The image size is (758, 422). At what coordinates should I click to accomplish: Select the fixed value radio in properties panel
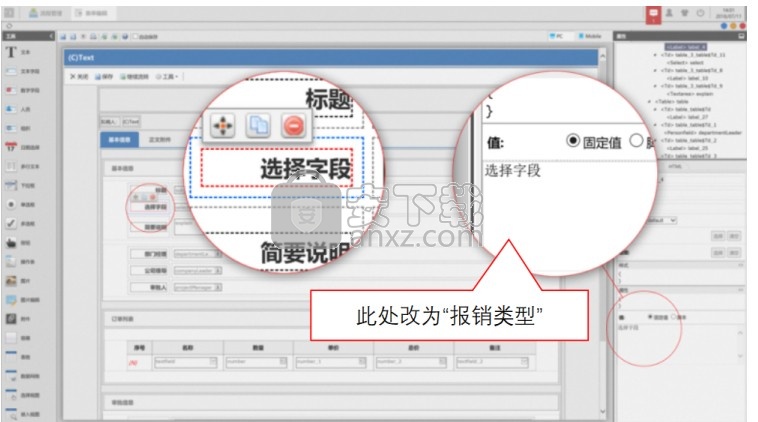[650, 317]
